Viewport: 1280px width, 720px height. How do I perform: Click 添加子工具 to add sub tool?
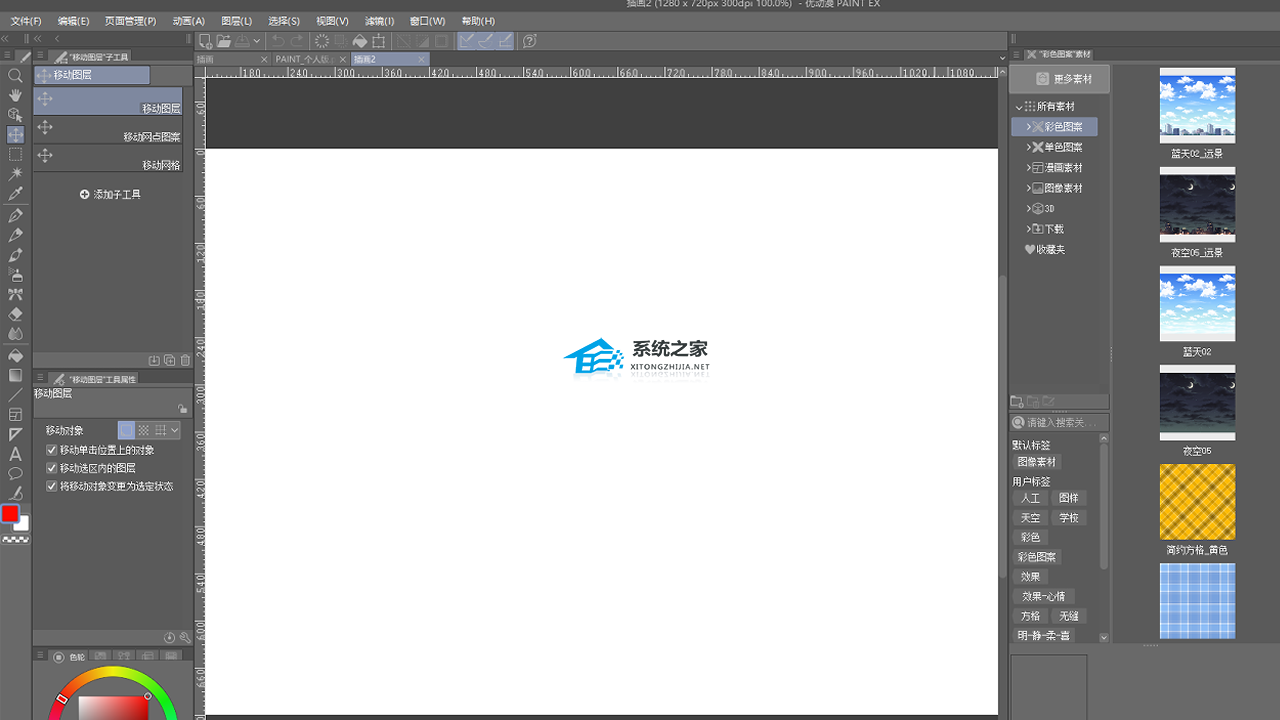pyautogui.click(x=110, y=194)
